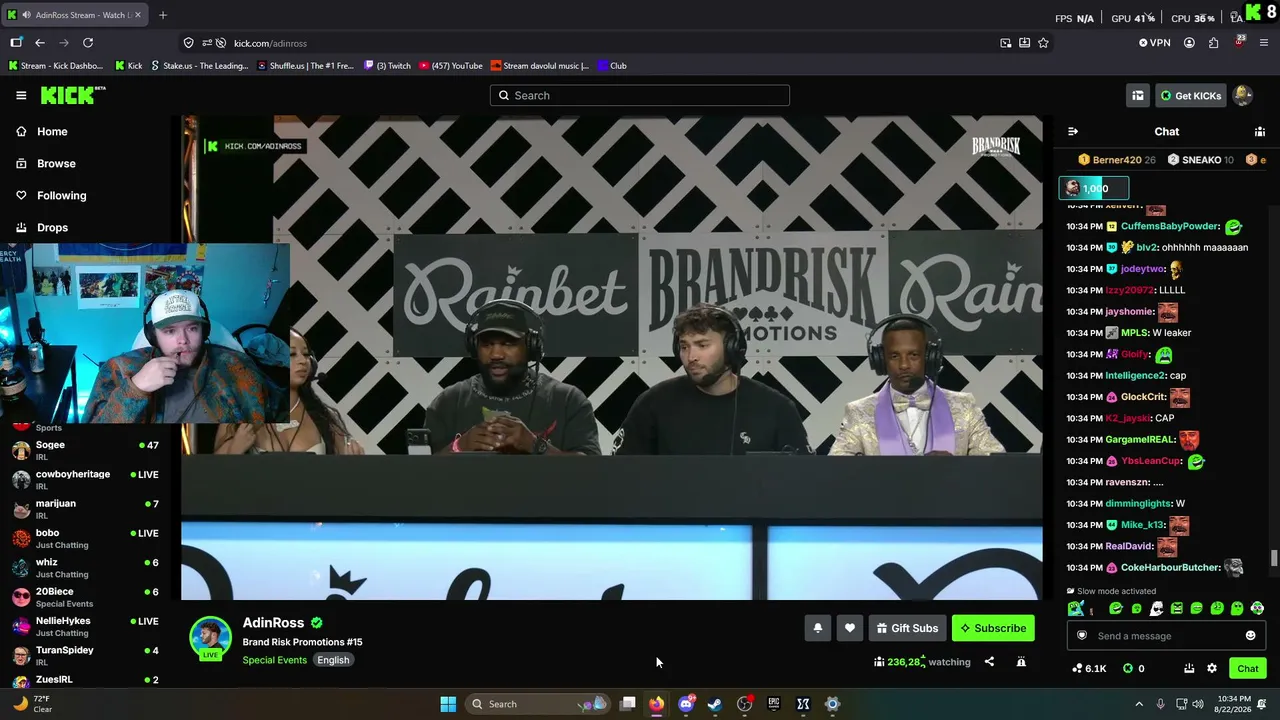Click the chat scrollbar thumb
1280x720 pixels.
1273,558
